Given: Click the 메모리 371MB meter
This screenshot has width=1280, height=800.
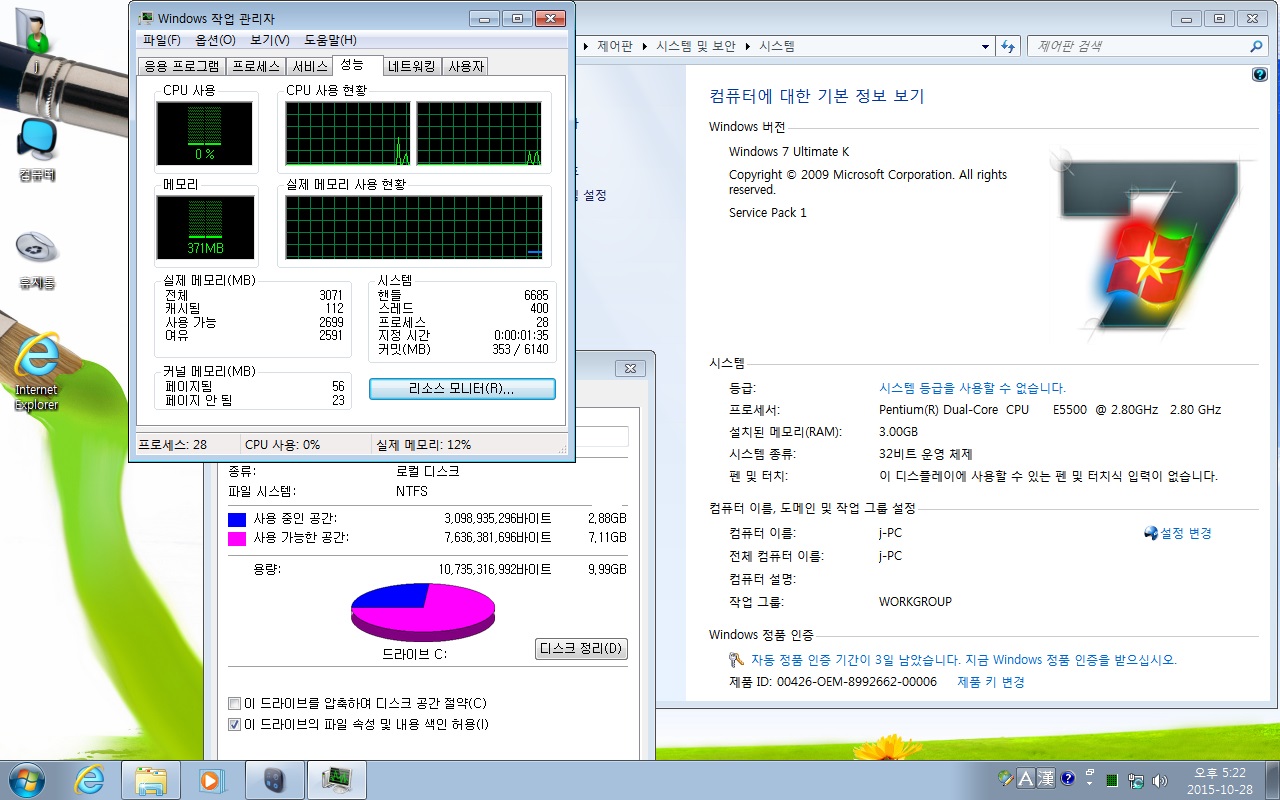Looking at the screenshot, I should tap(205, 227).
